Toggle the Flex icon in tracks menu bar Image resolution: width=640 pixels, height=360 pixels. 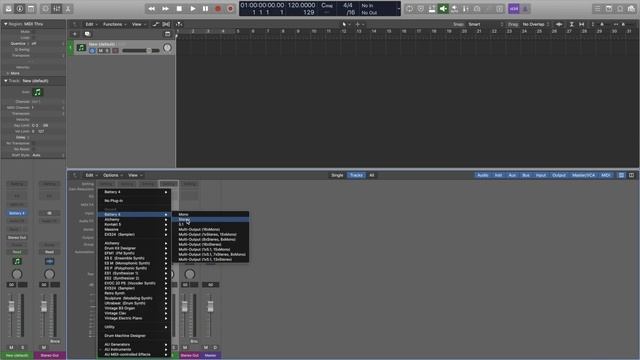(166, 24)
